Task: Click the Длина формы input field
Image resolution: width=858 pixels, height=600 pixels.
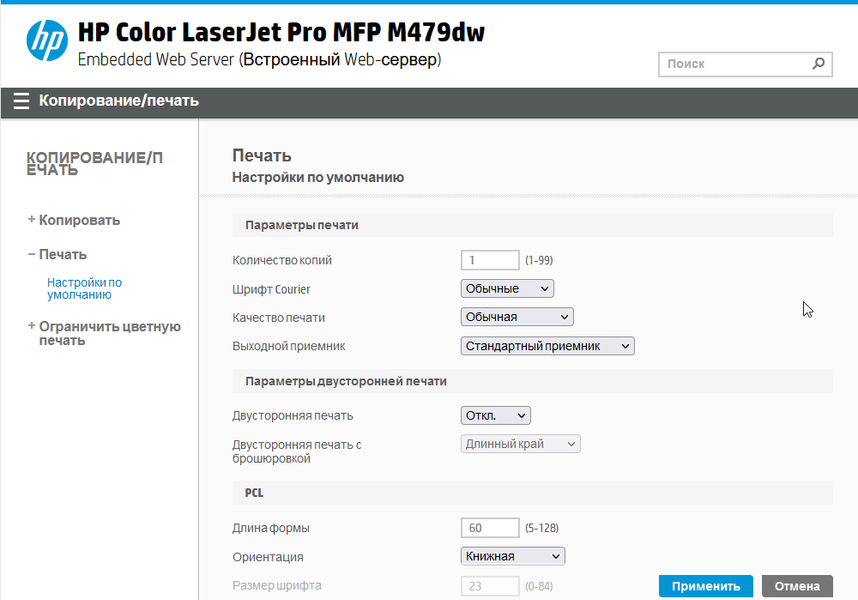Action: tap(490, 528)
